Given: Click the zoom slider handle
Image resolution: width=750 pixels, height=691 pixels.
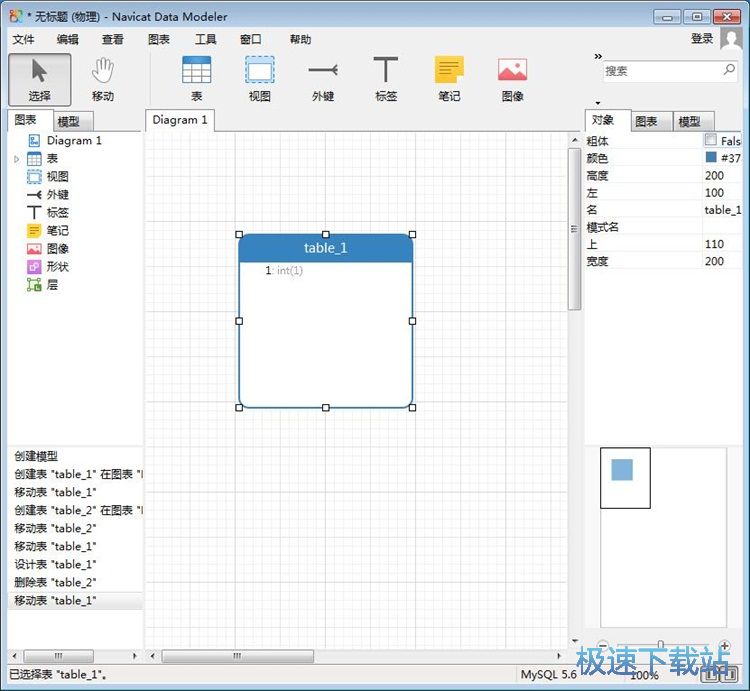Looking at the screenshot, I should click(661, 645).
